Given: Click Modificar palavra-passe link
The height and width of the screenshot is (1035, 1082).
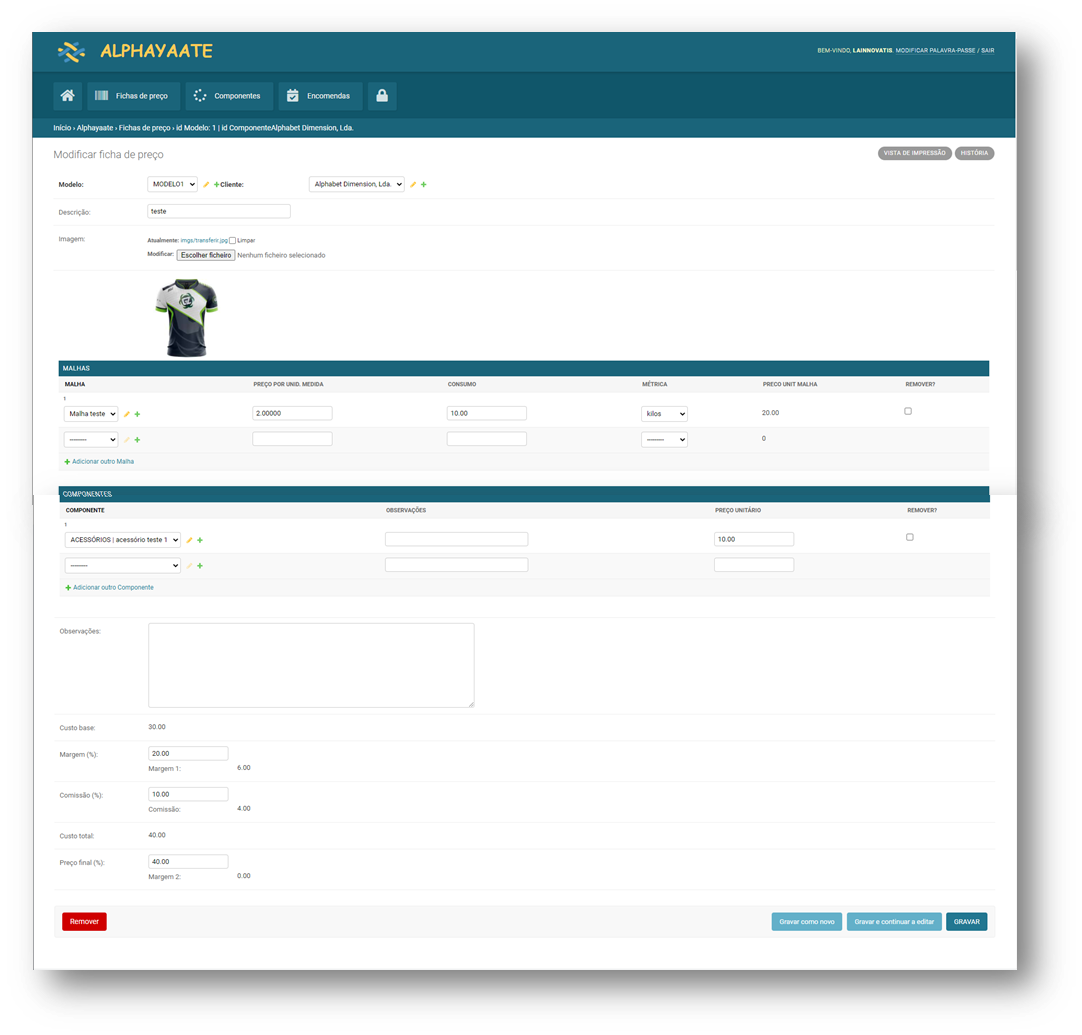Looking at the screenshot, I should [x=935, y=50].
